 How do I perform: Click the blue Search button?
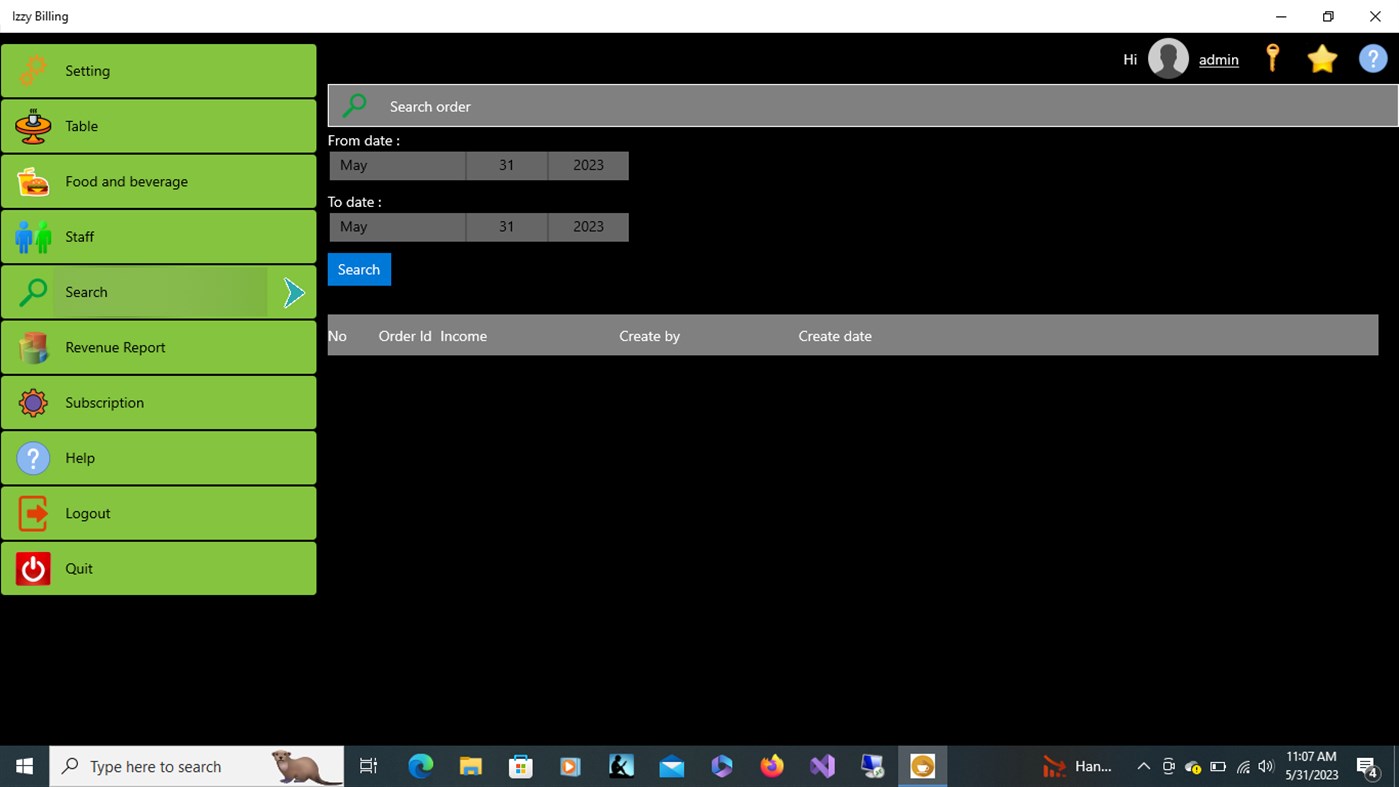tap(358, 269)
